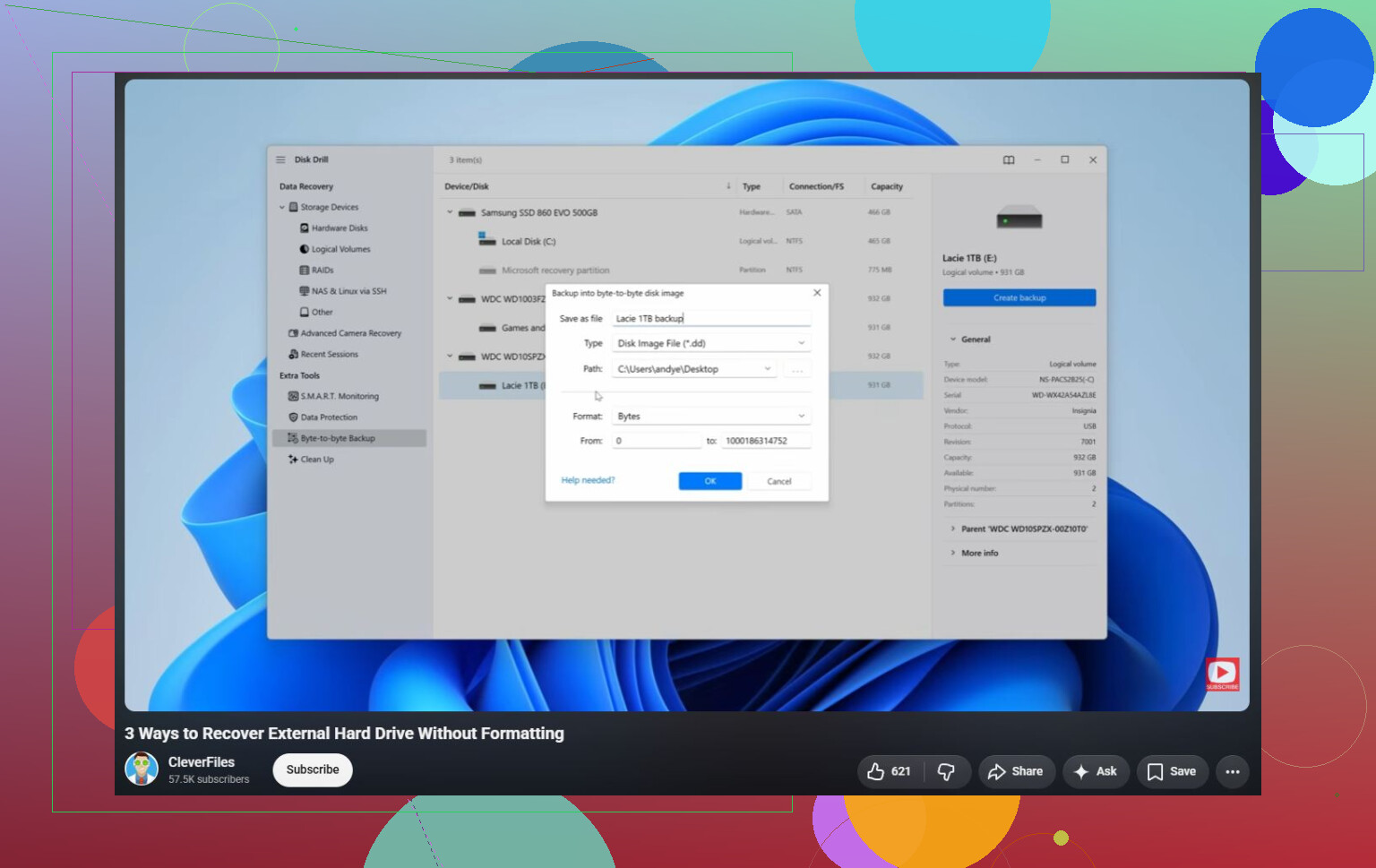
Task: Click the Help needed? link
Action: pos(588,480)
